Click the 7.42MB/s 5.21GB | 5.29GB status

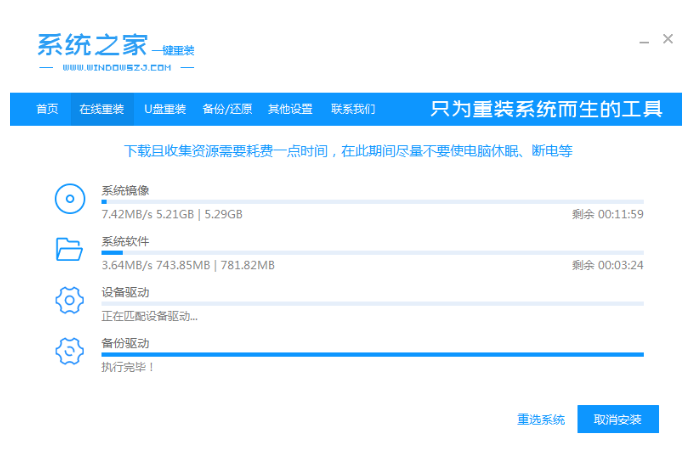172,214
